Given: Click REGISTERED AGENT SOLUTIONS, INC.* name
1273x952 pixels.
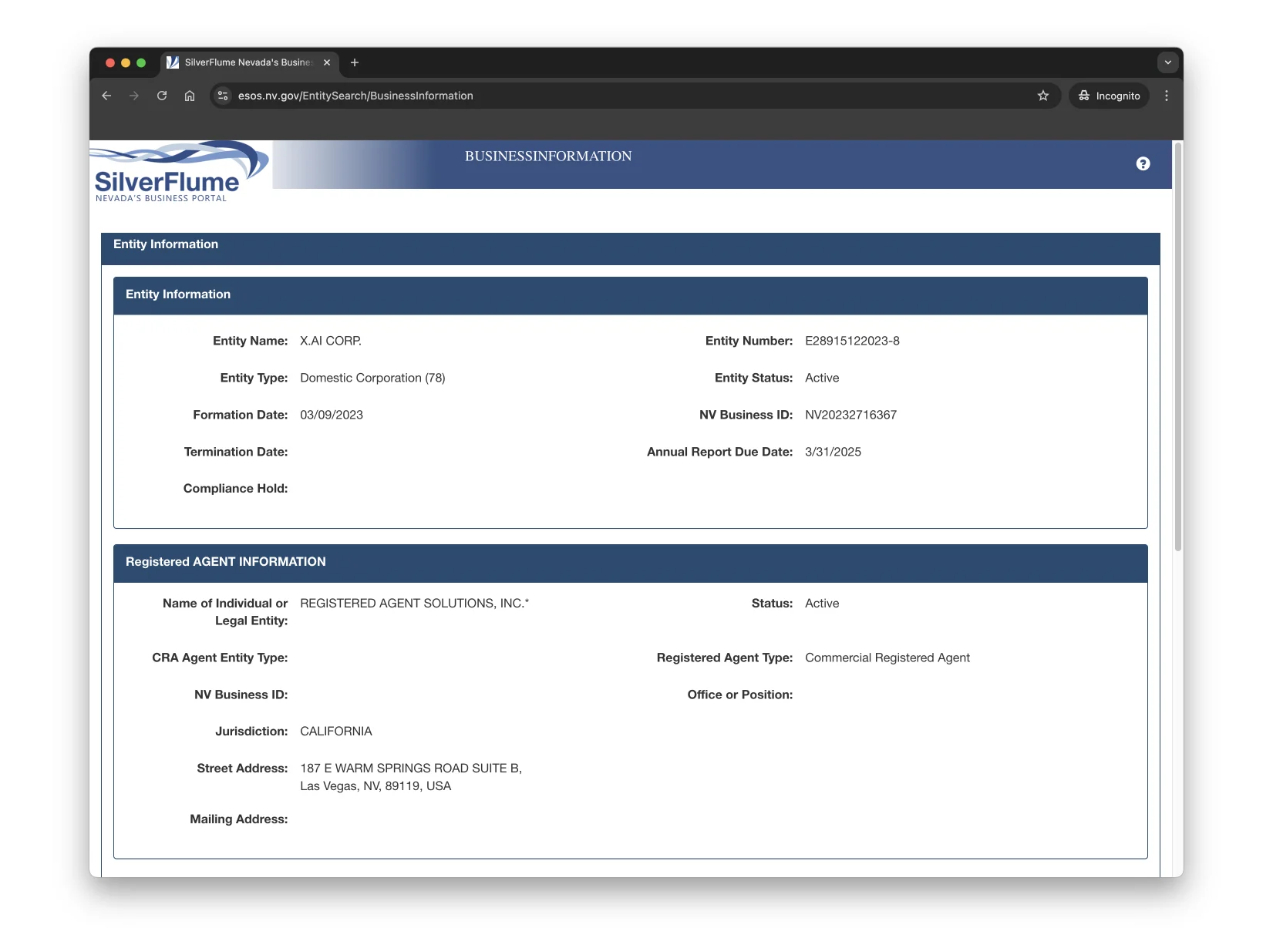Looking at the screenshot, I should click(x=415, y=604).
